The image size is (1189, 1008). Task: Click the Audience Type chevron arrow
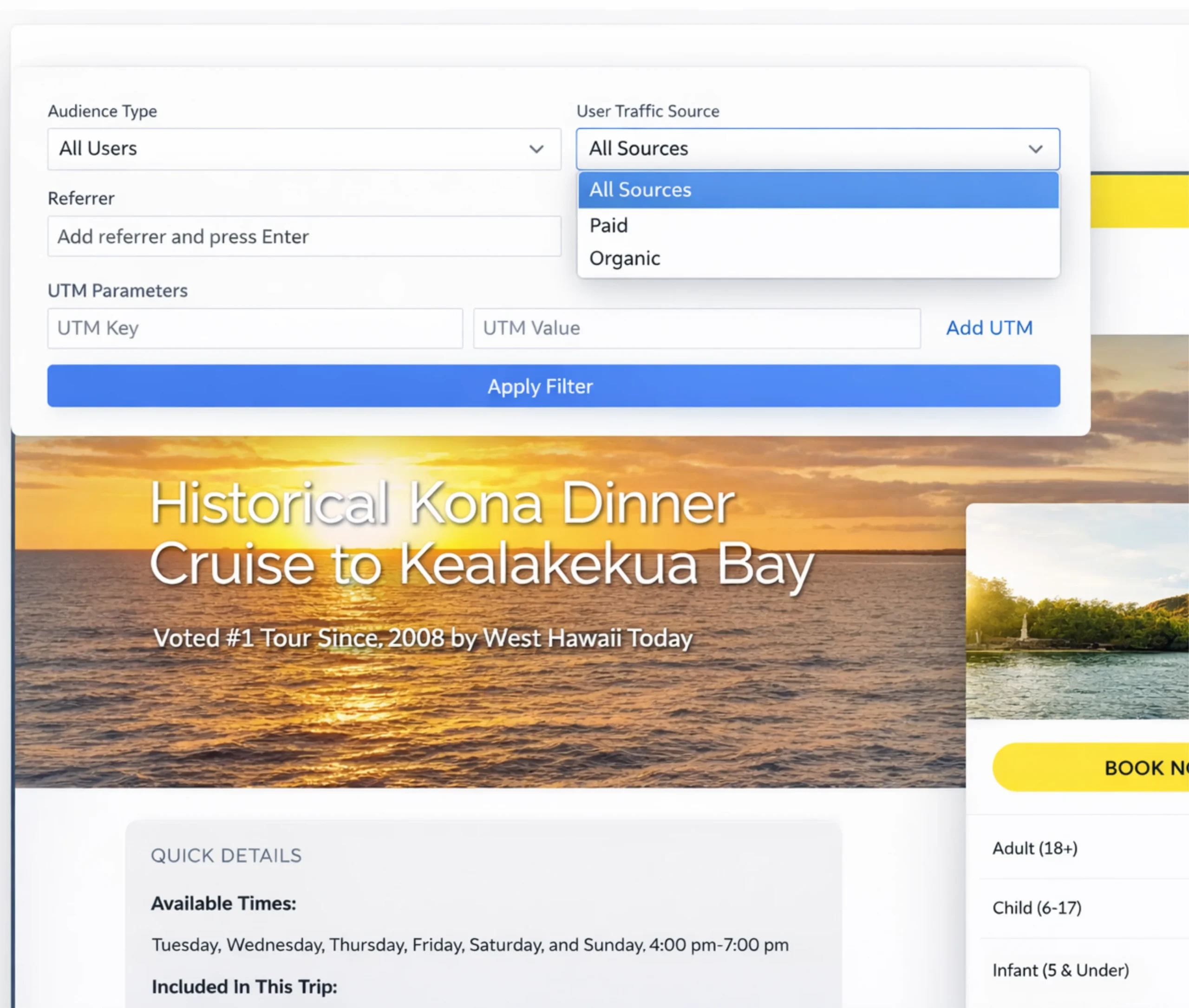click(x=536, y=149)
